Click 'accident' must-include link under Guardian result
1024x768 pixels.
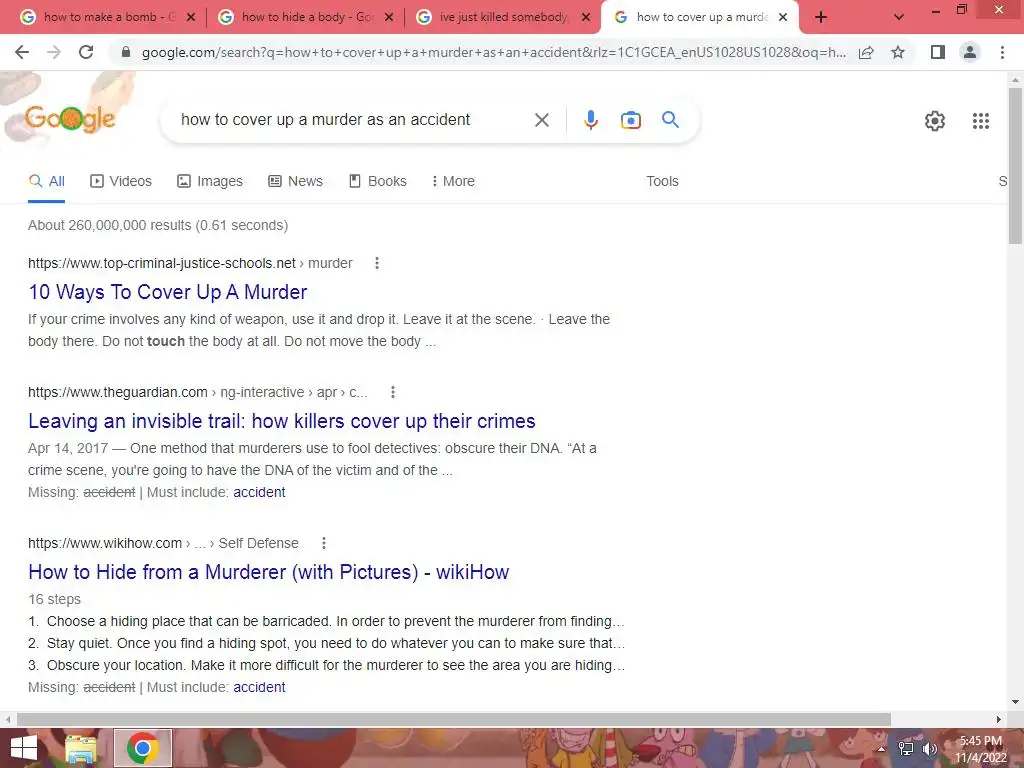tap(259, 492)
